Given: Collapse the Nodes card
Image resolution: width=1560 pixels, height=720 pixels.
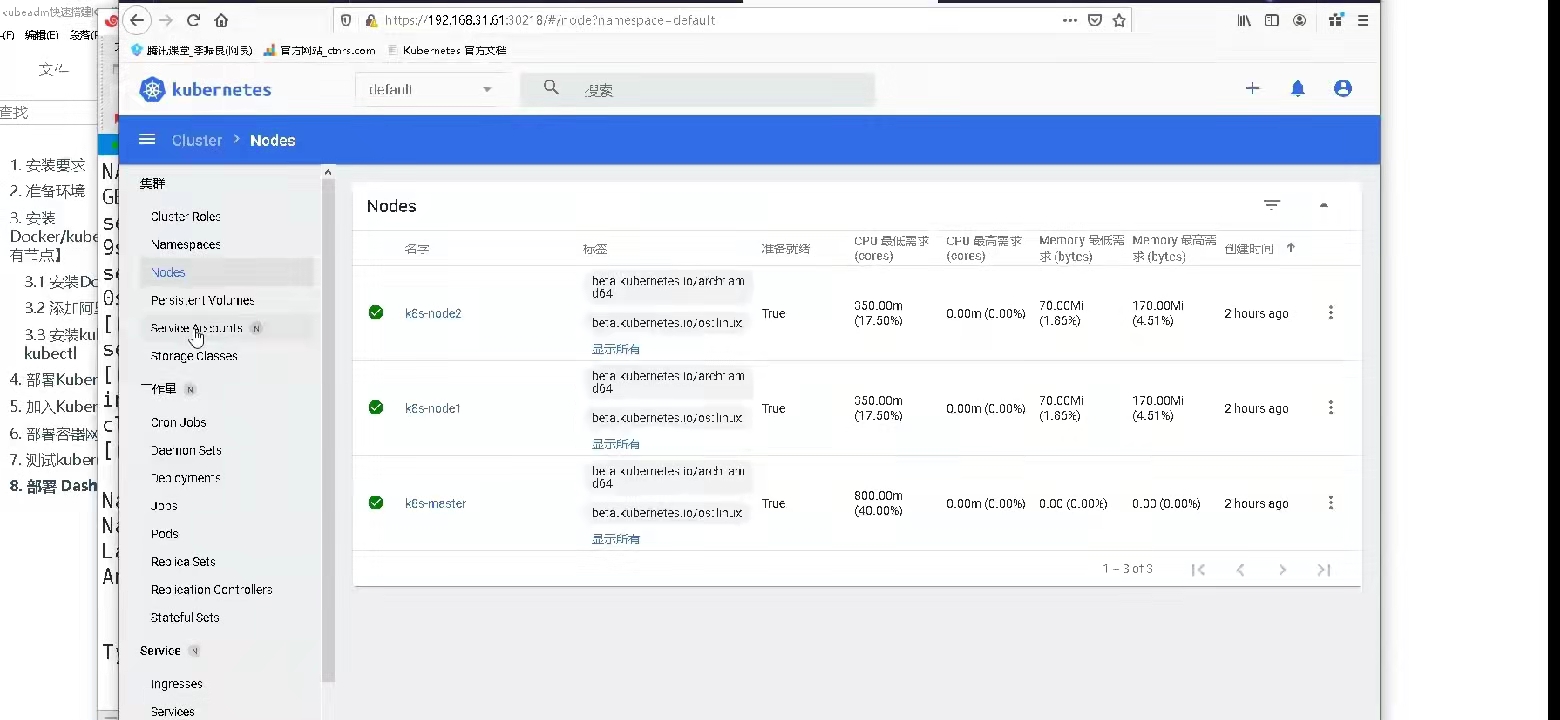Looking at the screenshot, I should 1324,205.
